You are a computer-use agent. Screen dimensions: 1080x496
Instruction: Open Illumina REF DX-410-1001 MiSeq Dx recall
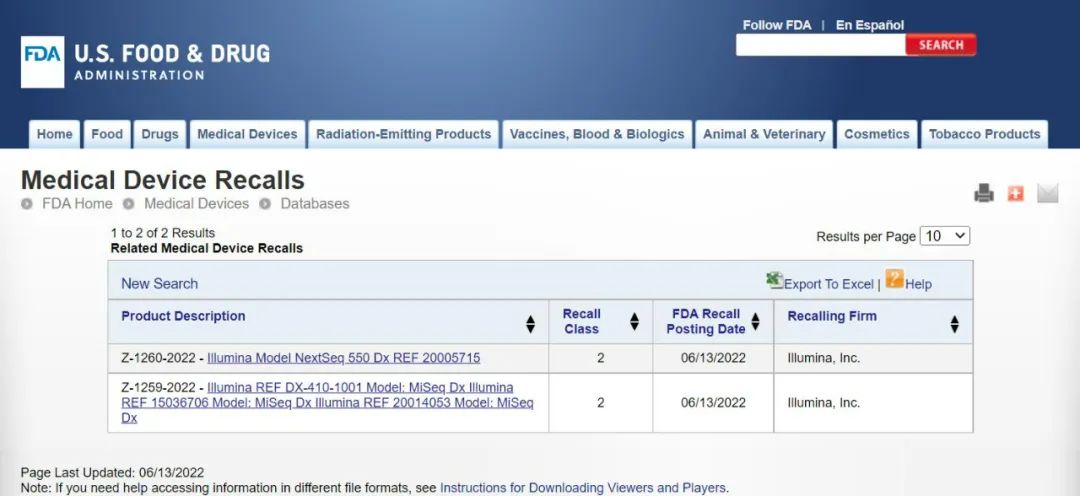pos(327,402)
